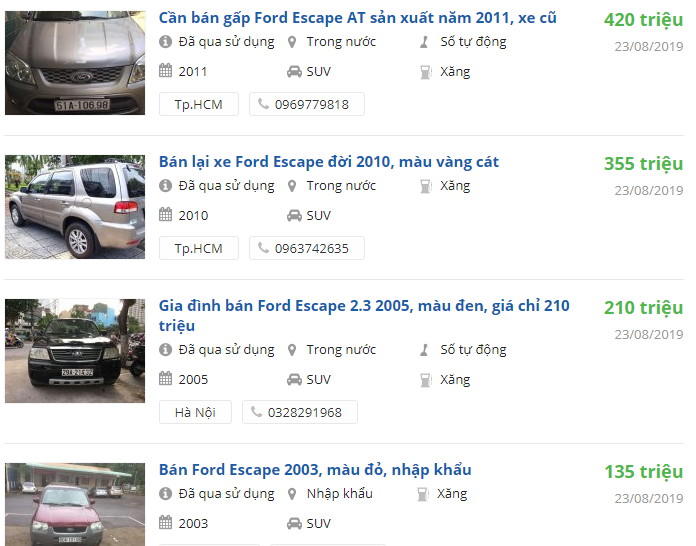The image size is (696, 546).
Task: Click the phone icon next to 0963742635
Action: tap(263, 248)
